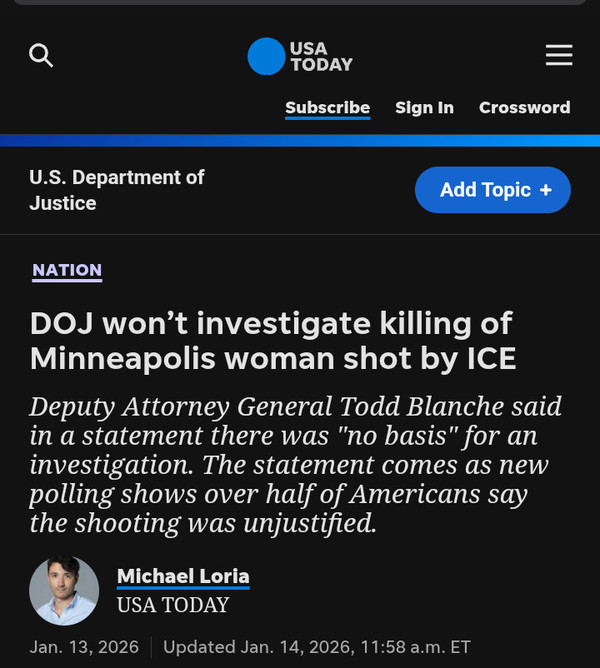Click the Michael Loria author link

pos(183,577)
